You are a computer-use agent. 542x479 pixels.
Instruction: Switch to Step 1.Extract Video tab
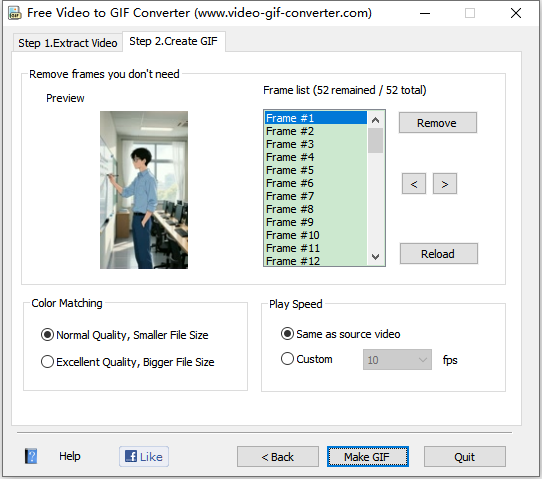click(x=68, y=43)
